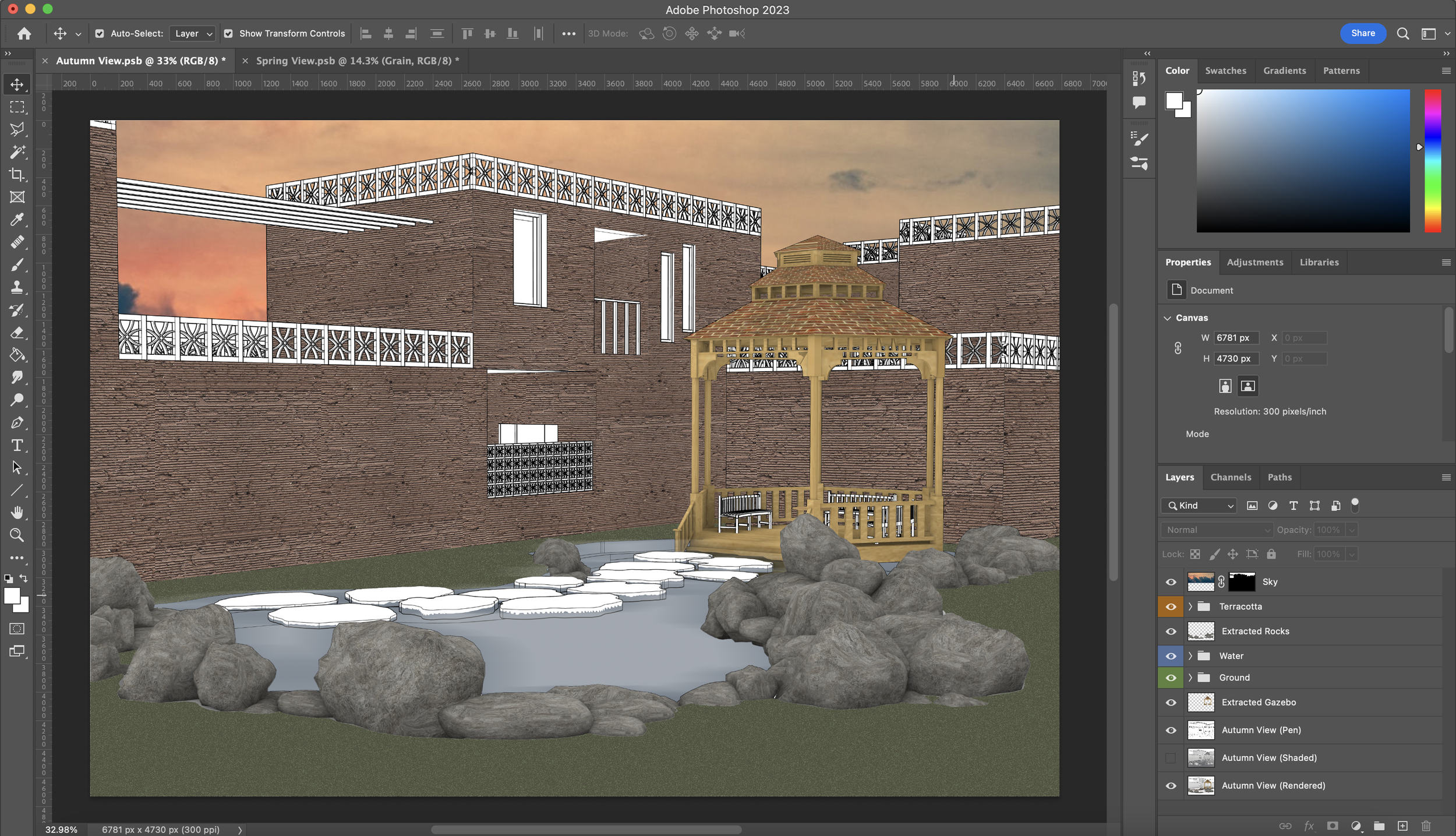Image resolution: width=1456 pixels, height=836 pixels.
Task: Delete layer using trash icon
Action: click(1426, 826)
